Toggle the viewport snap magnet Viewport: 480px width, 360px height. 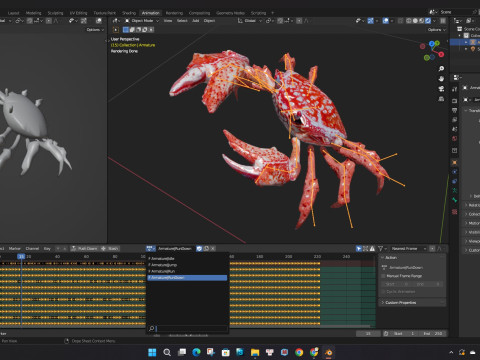click(x=280, y=21)
